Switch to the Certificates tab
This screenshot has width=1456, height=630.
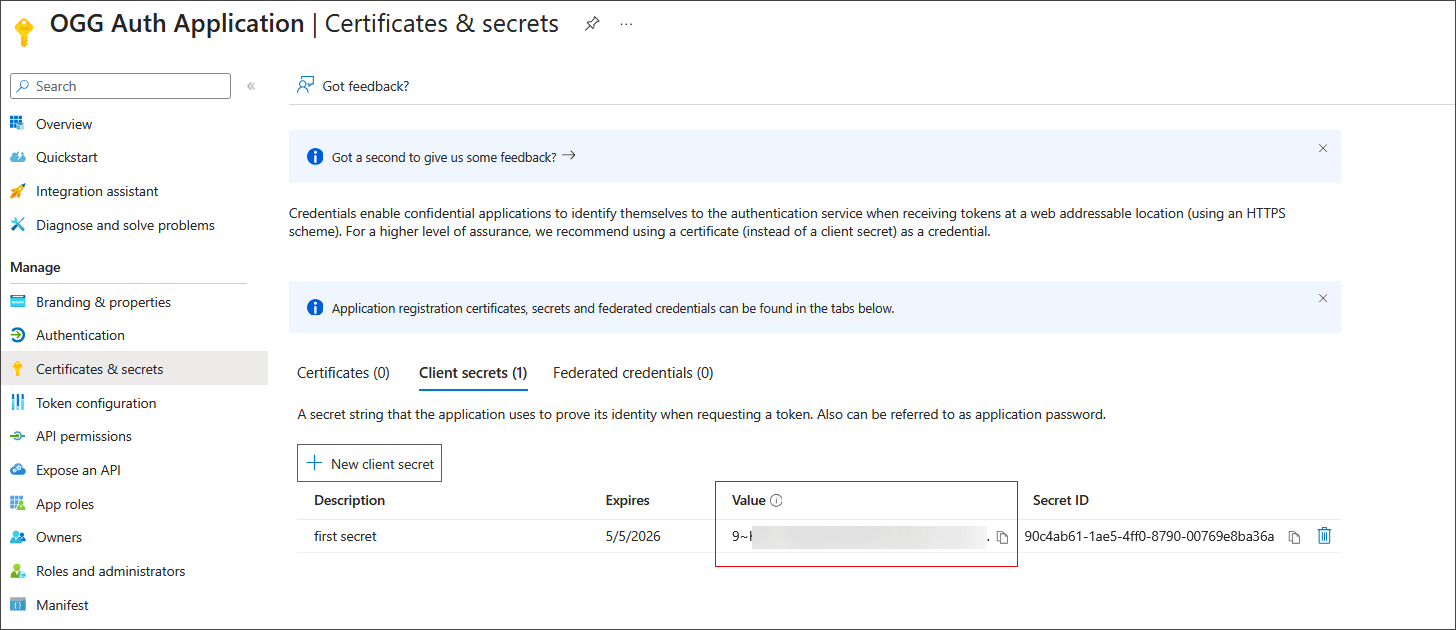(x=343, y=372)
